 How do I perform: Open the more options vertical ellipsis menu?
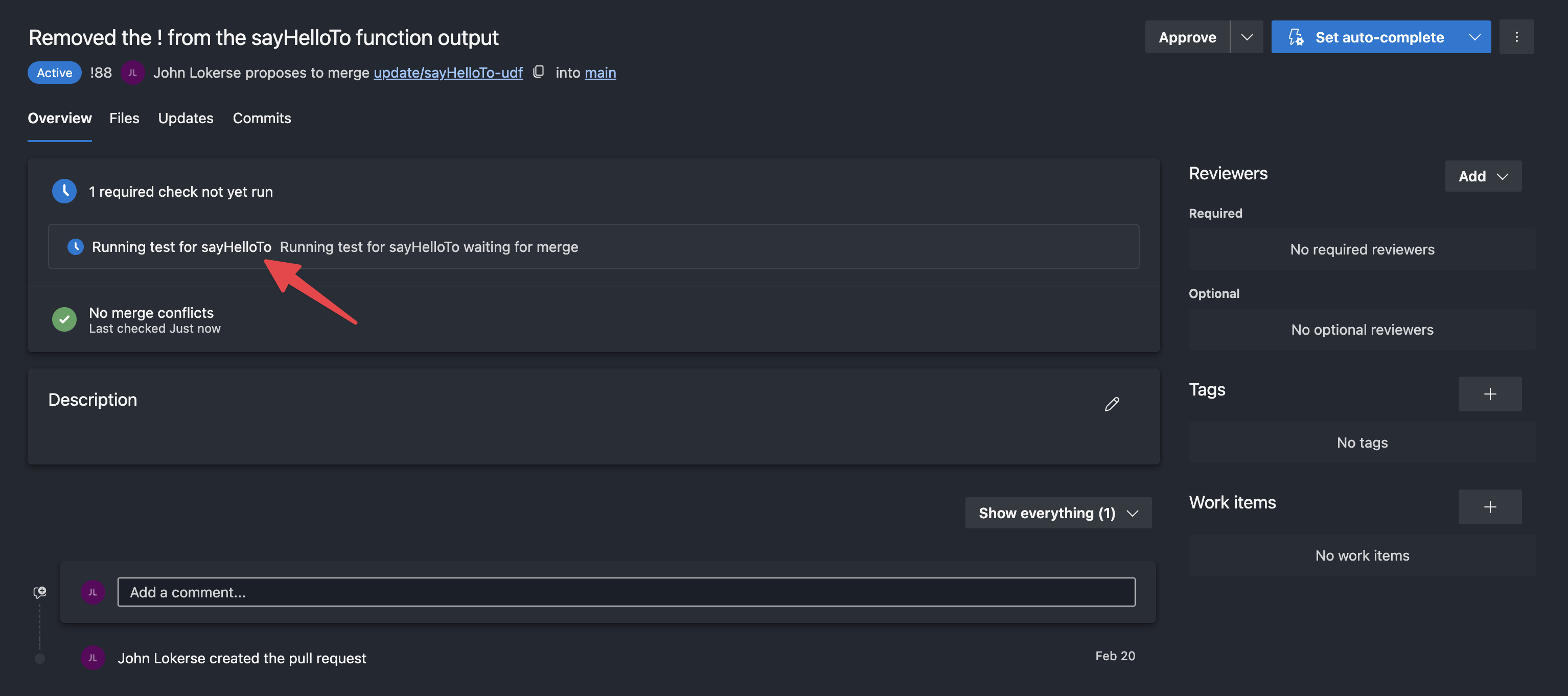1516,37
